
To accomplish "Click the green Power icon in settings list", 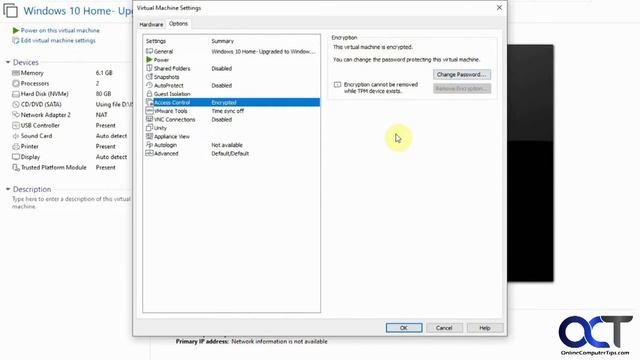I will 149,60.
